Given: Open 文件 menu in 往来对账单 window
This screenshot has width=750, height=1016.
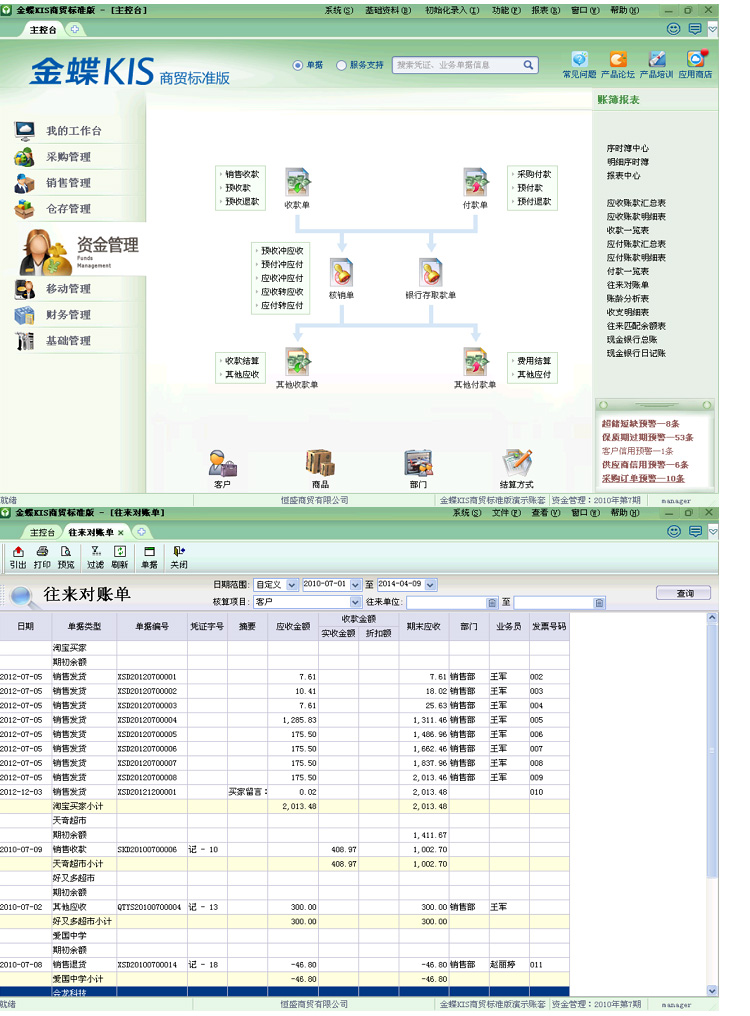Looking at the screenshot, I should click(x=506, y=512).
